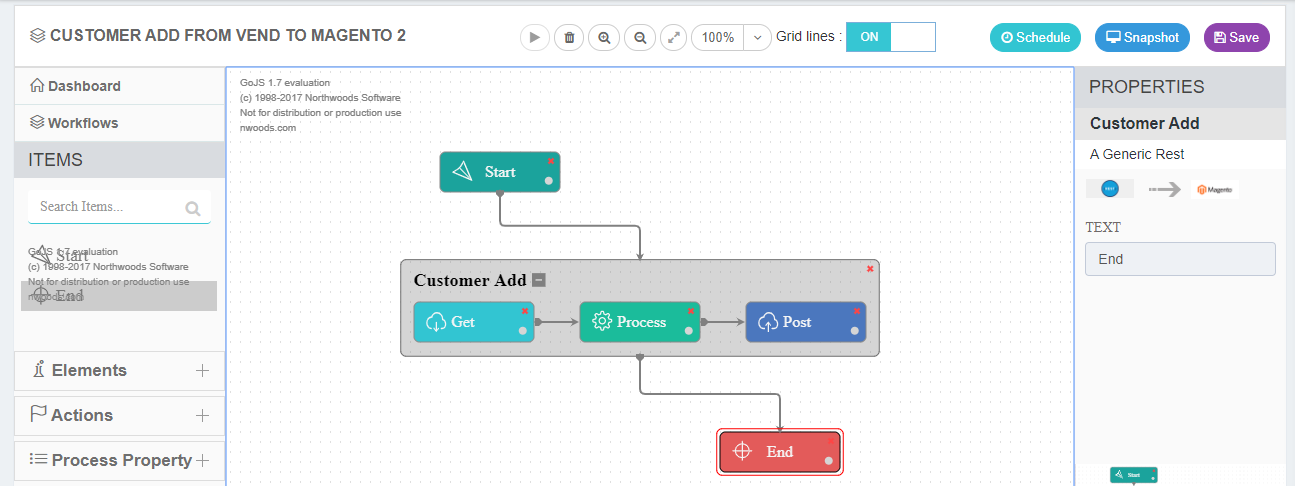
Task: Run the workflow with the play button
Action: 535,37
